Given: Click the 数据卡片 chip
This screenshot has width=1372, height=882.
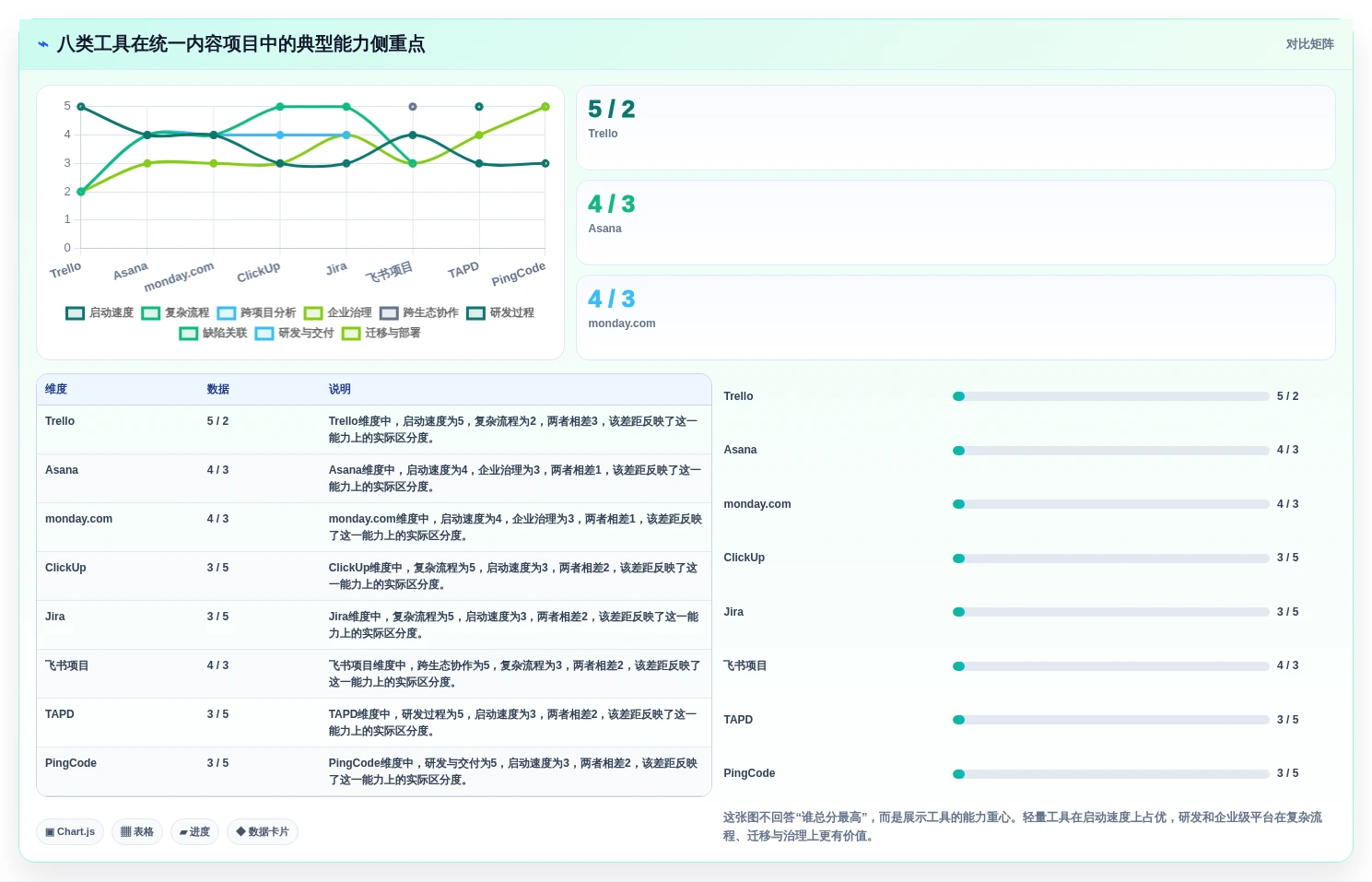Looking at the screenshot, I should click(x=263, y=831).
